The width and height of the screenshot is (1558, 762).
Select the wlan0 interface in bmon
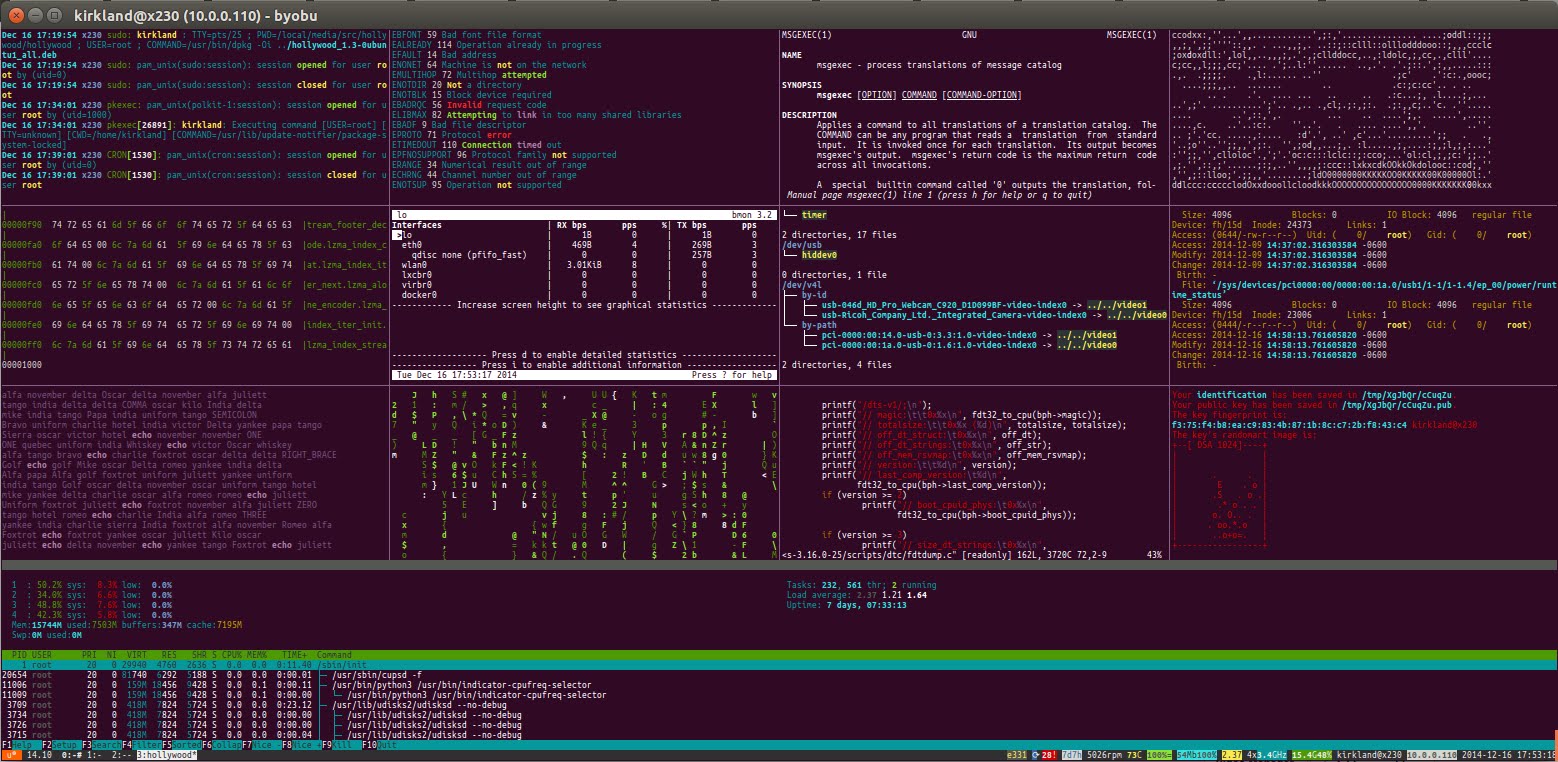click(x=414, y=265)
